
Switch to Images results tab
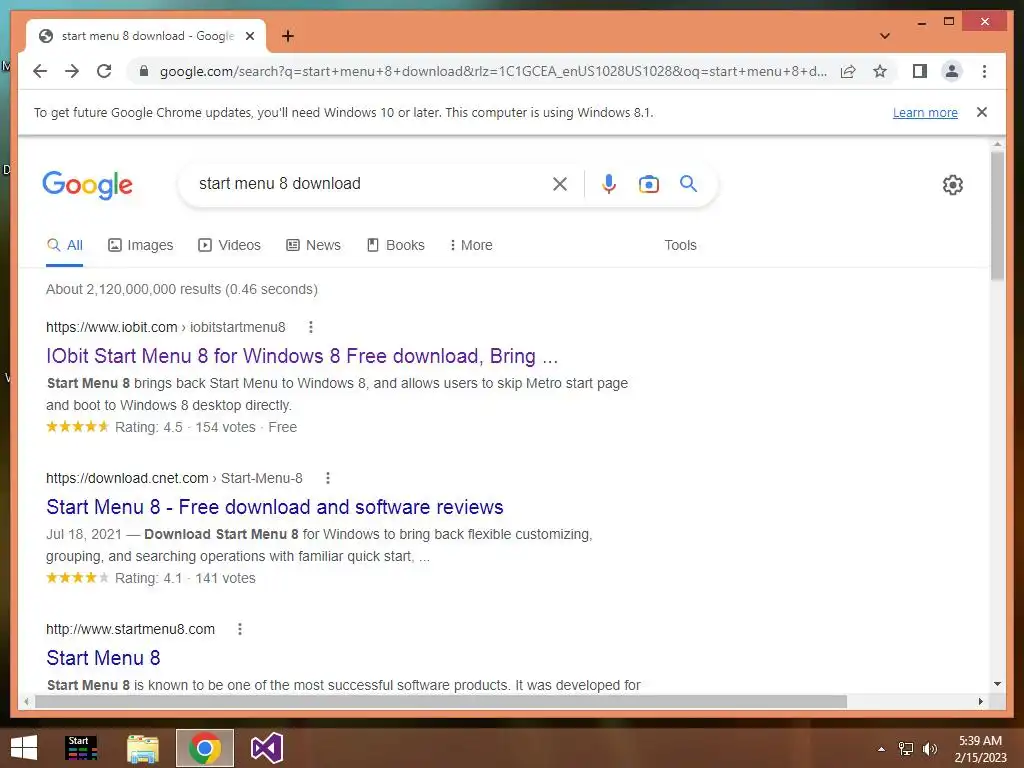[x=140, y=246]
